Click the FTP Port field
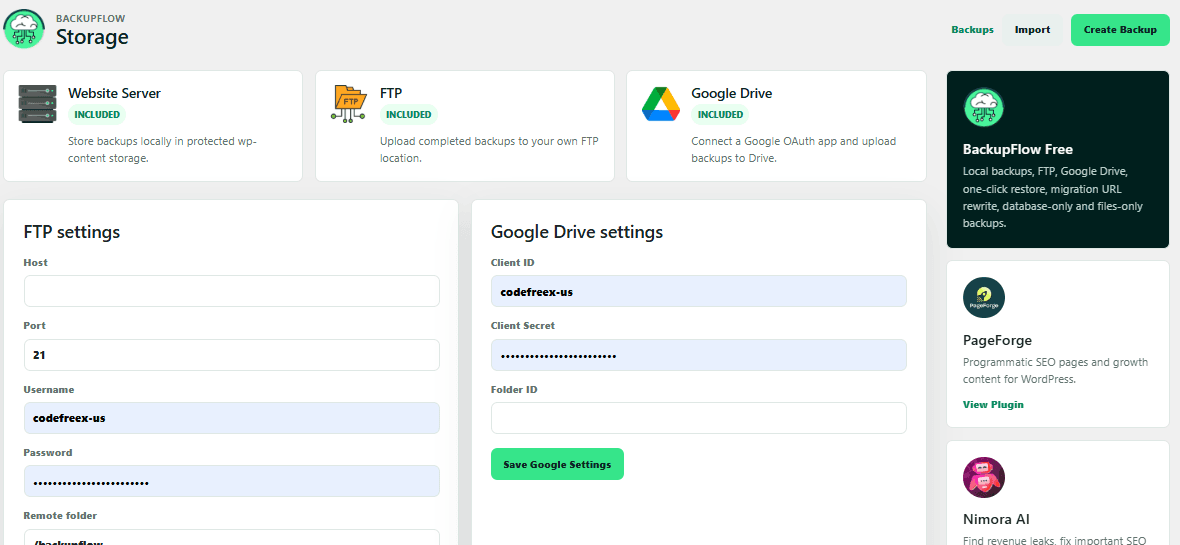Image resolution: width=1180 pixels, height=545 pixels. point(232,355)
